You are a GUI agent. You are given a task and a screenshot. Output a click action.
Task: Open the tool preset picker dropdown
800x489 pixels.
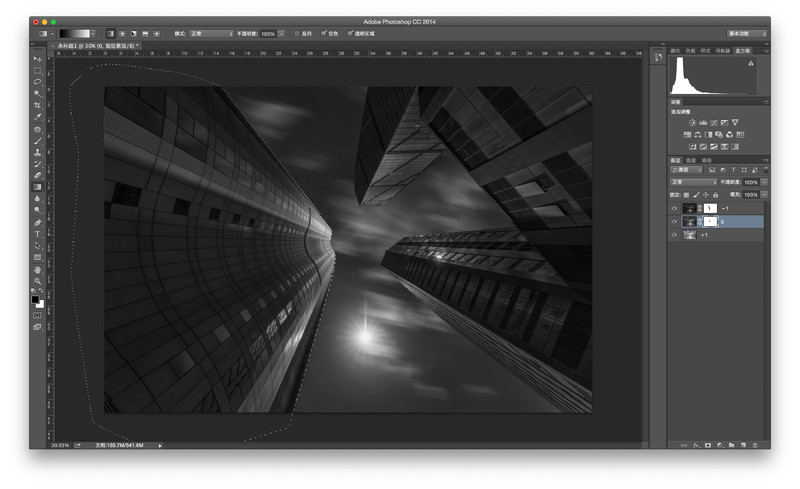point(52,34)
